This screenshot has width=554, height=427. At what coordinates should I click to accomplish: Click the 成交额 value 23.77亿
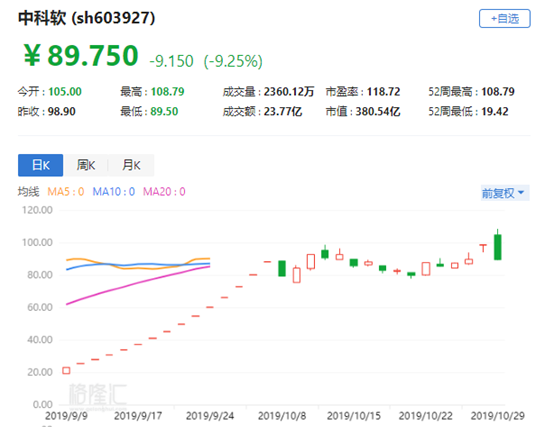[x=283, y=112]
